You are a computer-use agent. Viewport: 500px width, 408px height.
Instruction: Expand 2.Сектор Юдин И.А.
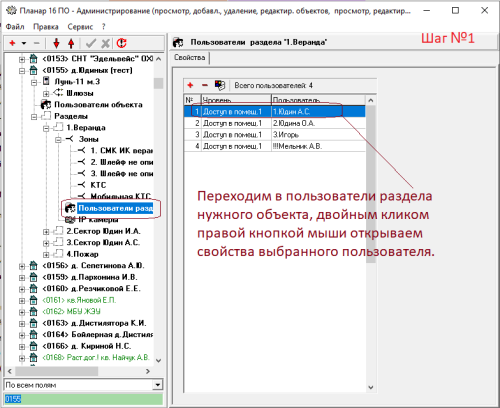46,232
